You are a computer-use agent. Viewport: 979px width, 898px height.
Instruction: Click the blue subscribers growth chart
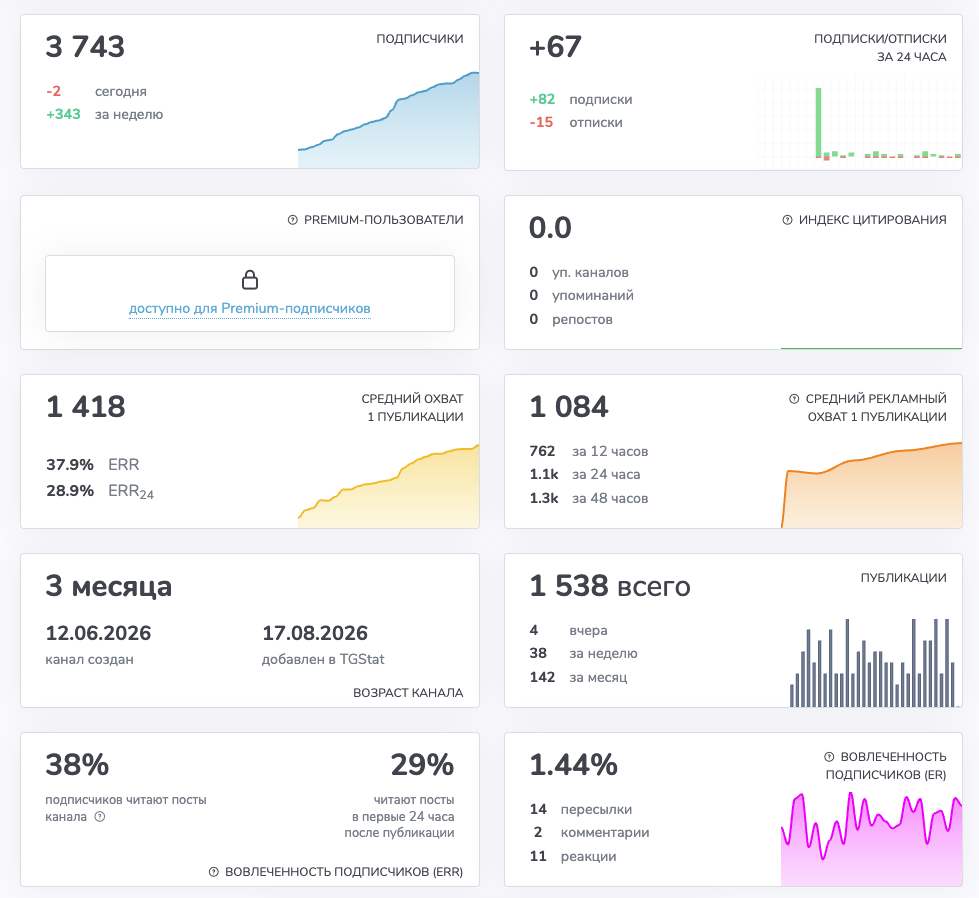pyautogui.click(x=388, y=120)
